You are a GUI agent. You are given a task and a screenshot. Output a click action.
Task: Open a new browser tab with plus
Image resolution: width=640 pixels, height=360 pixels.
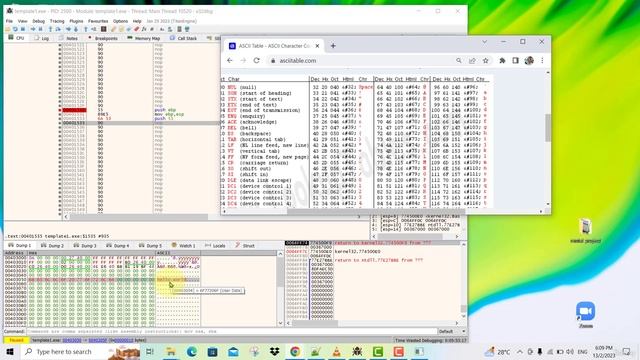pos(333,46)
